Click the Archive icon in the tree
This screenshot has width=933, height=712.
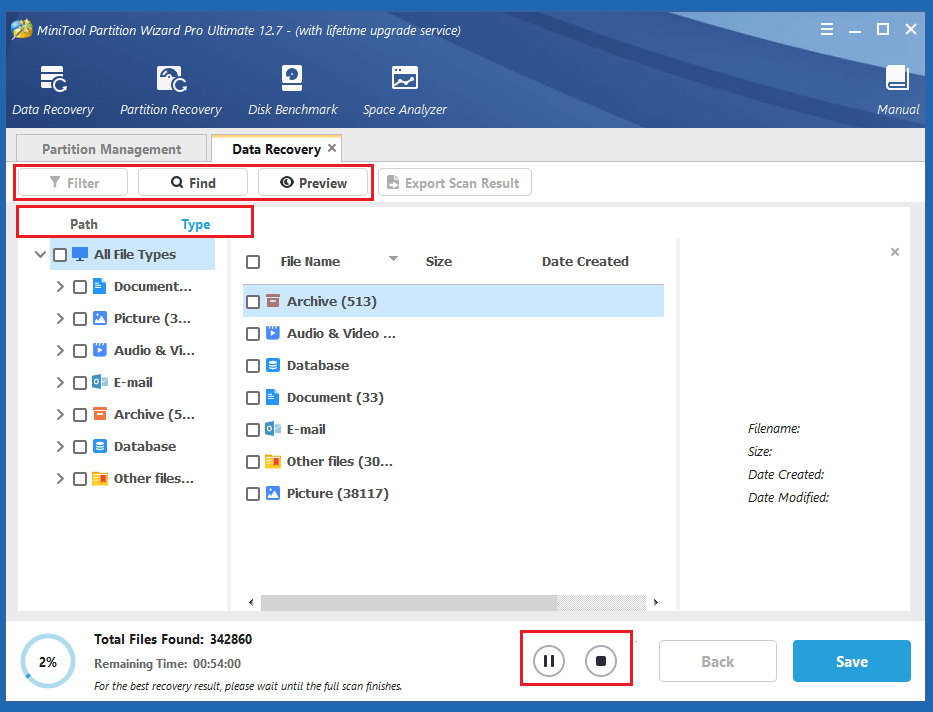click(100, 414)
